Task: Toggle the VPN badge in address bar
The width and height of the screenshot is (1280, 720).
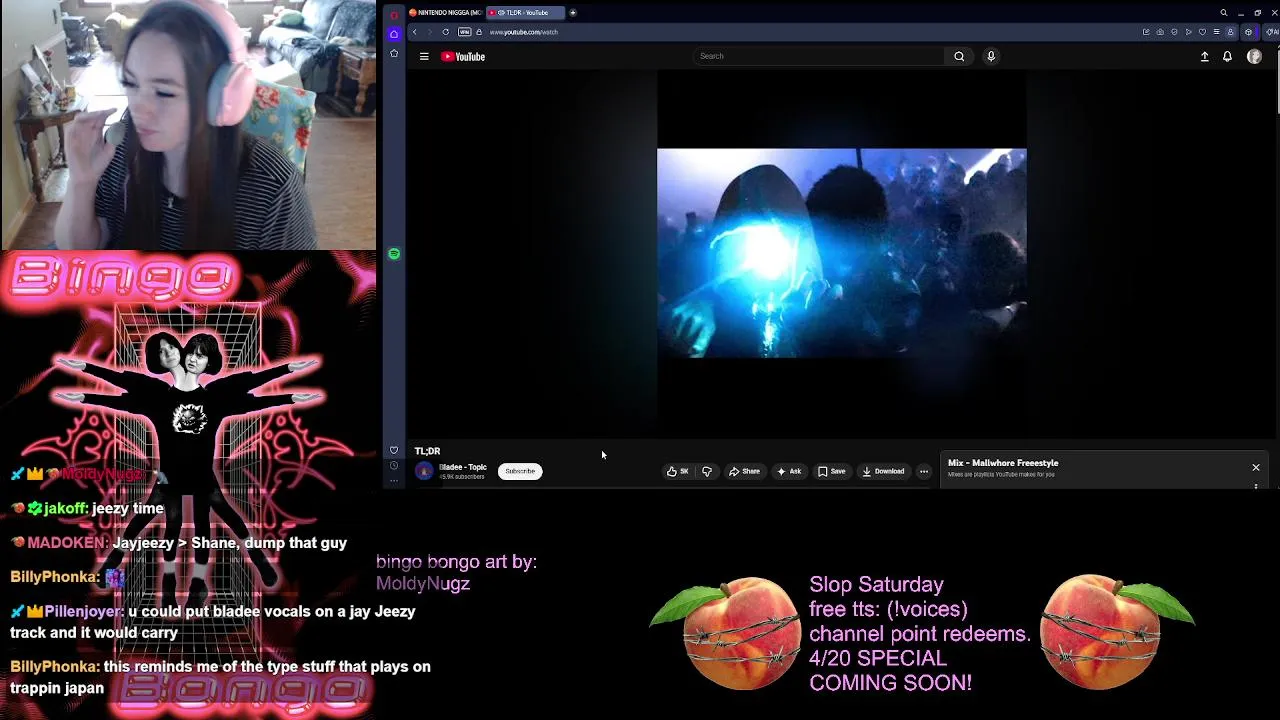Action: pyautogui.click(x=464, y=32)
